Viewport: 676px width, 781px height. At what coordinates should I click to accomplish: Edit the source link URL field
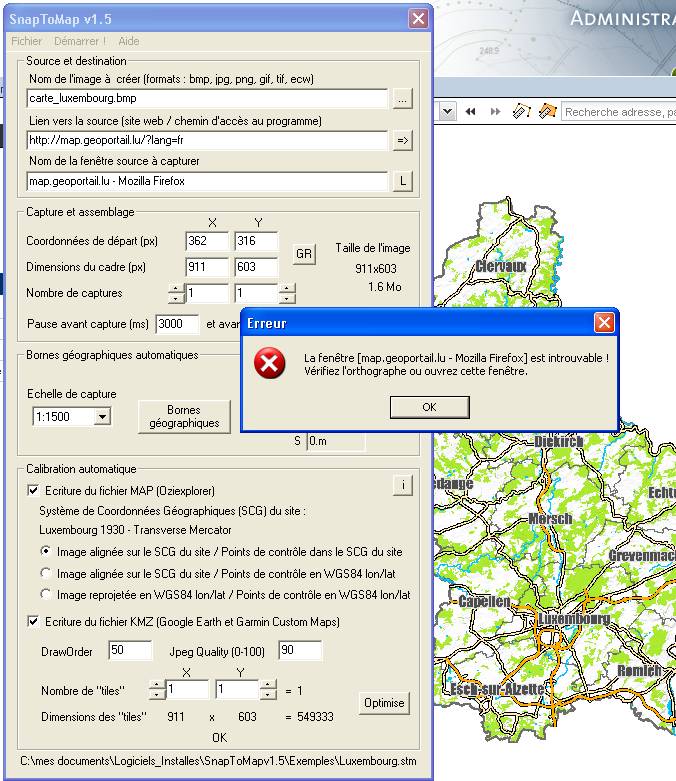click(x=207, y=140)
